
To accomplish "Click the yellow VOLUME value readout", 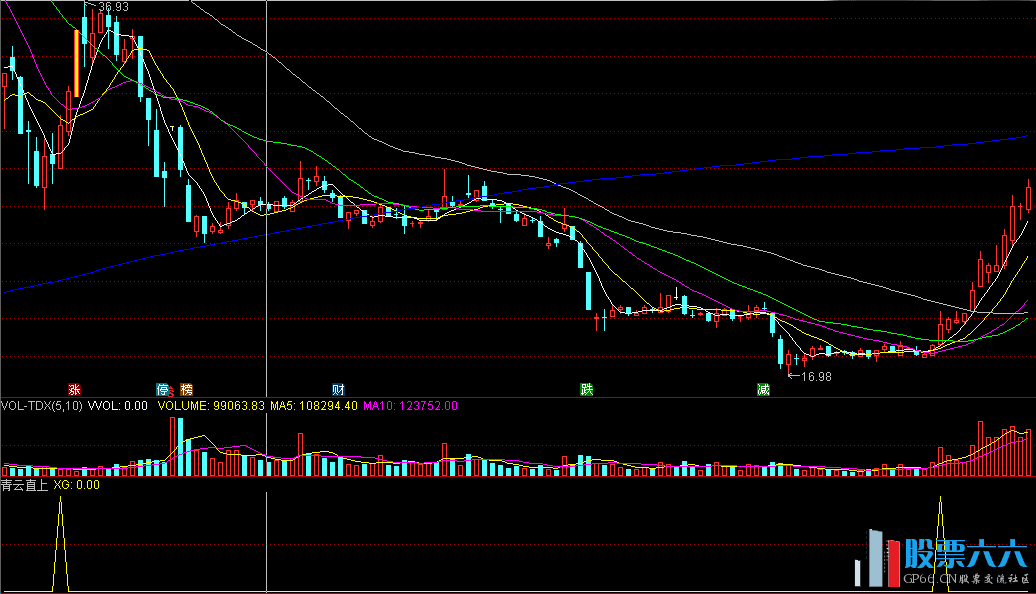I will point(209,406).
